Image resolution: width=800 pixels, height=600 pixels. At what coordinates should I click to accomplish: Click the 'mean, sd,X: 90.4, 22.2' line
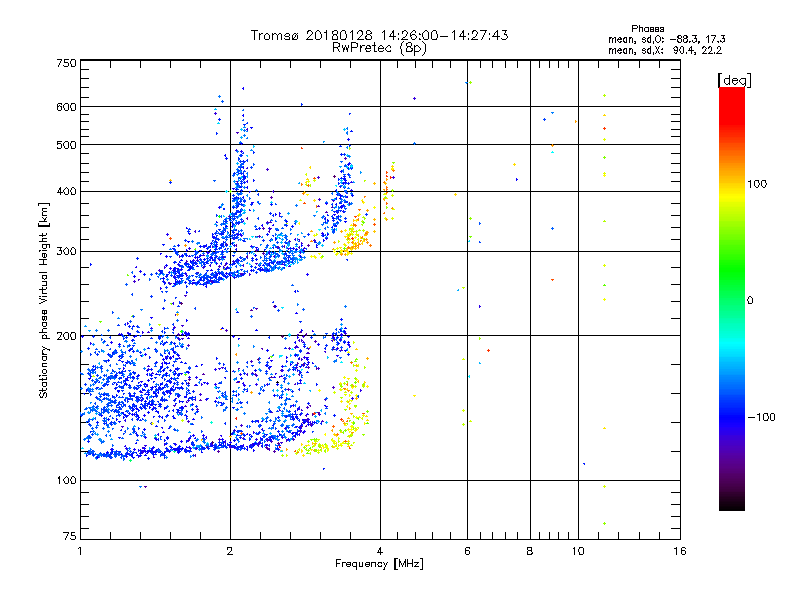tap(665, 50)
